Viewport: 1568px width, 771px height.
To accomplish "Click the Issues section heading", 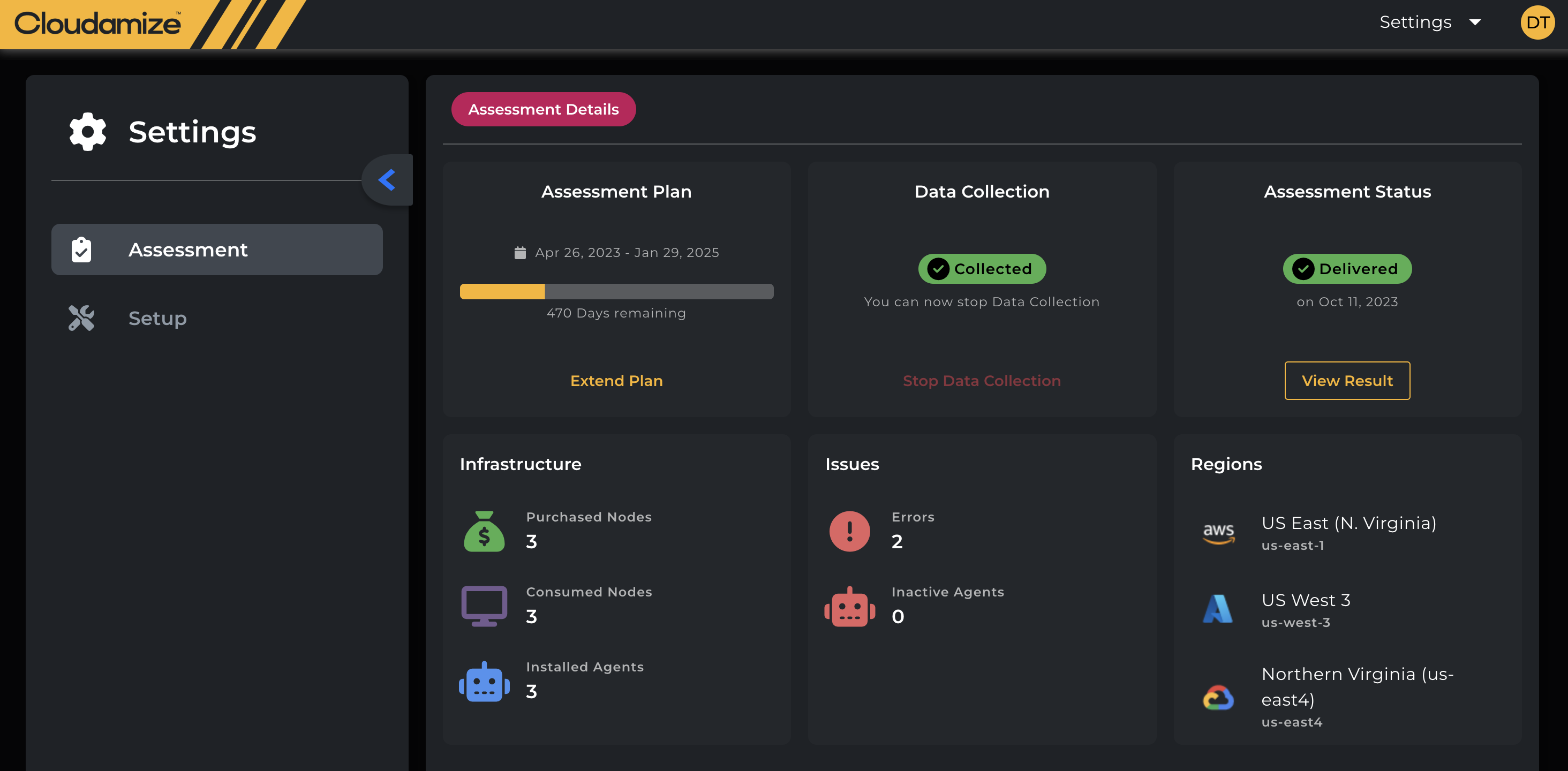I will pos(851,464).
